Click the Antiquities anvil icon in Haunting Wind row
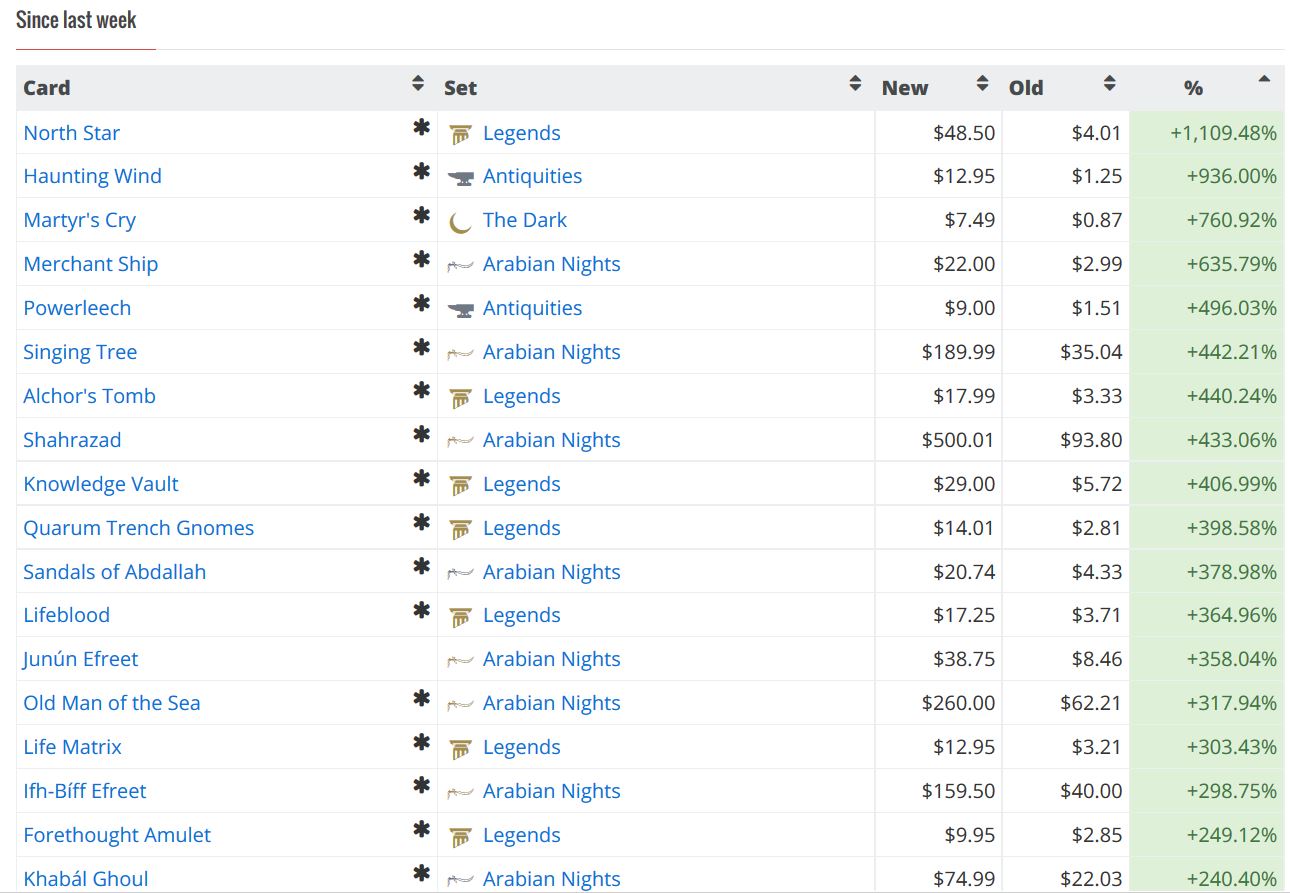This screenshot has width=1290, height=893. (x=460, y=178)
